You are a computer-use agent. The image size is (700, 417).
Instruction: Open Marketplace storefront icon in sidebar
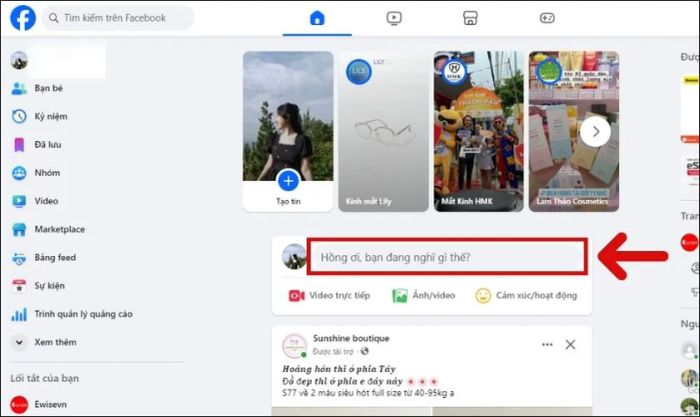(x=19, y=229)
